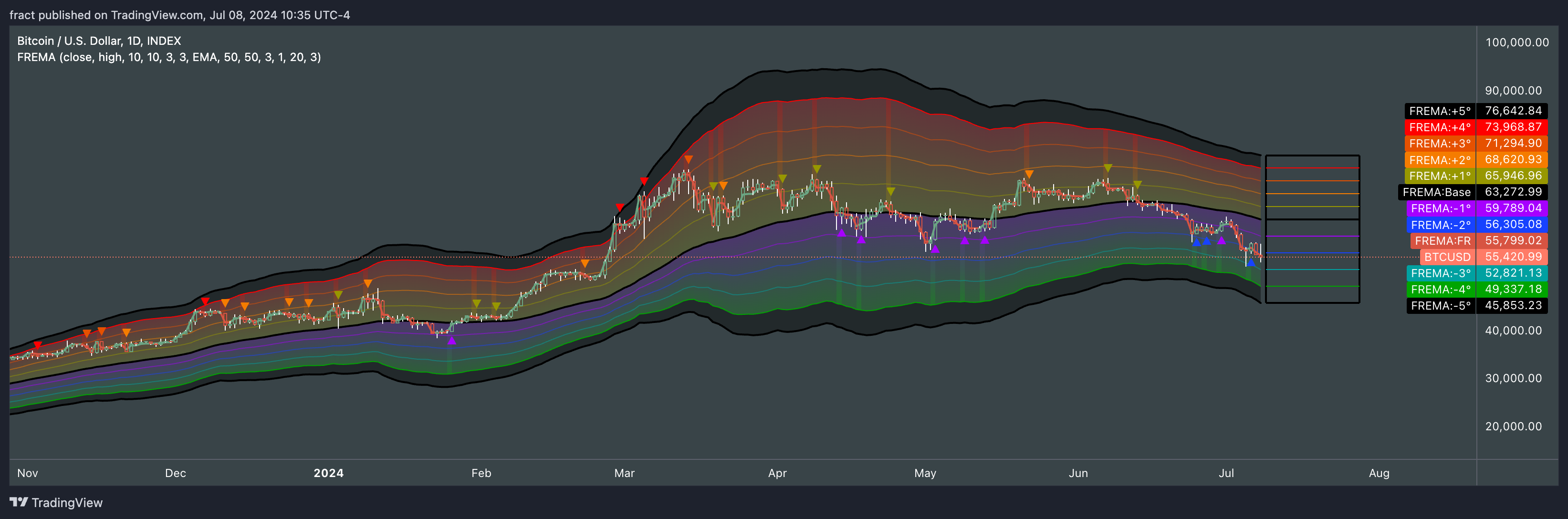
Task: Click the 55,799.02 FR value
Action: pos(1513,241)
